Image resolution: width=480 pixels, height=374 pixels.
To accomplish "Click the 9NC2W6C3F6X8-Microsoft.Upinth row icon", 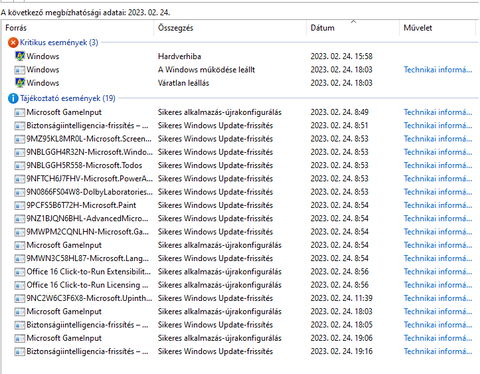I will pos(20,298).
